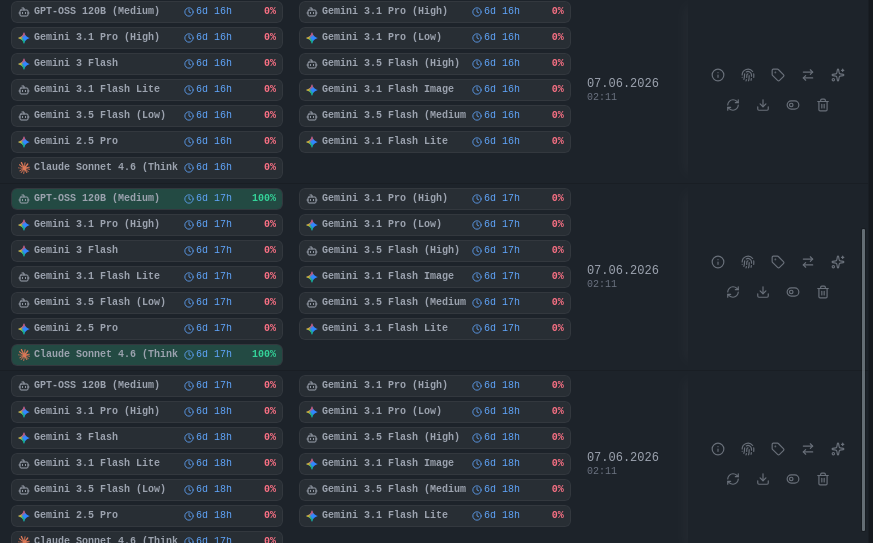This screenshot has width=873, height=543.
Task: Click Gemini 3 Flash chip showing 6d 18h
Action: (147, 438)
